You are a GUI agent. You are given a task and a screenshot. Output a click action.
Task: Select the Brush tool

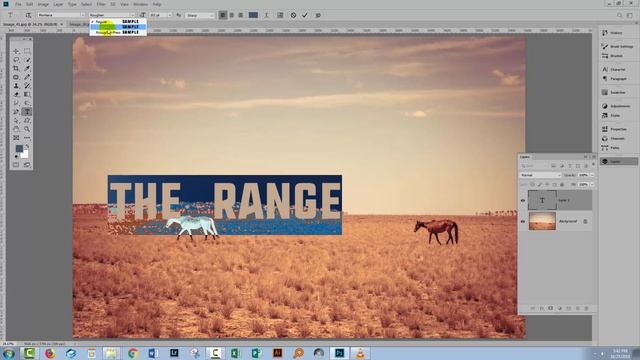27,77
